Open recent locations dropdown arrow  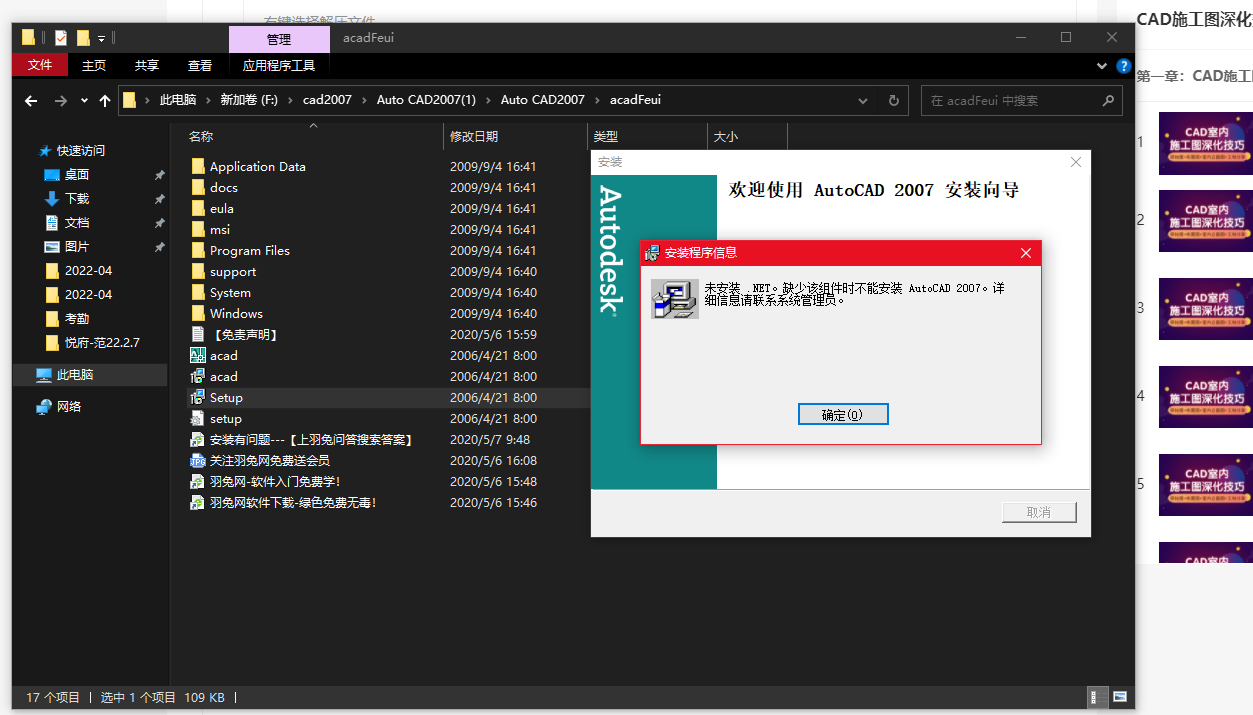(84, 101)
